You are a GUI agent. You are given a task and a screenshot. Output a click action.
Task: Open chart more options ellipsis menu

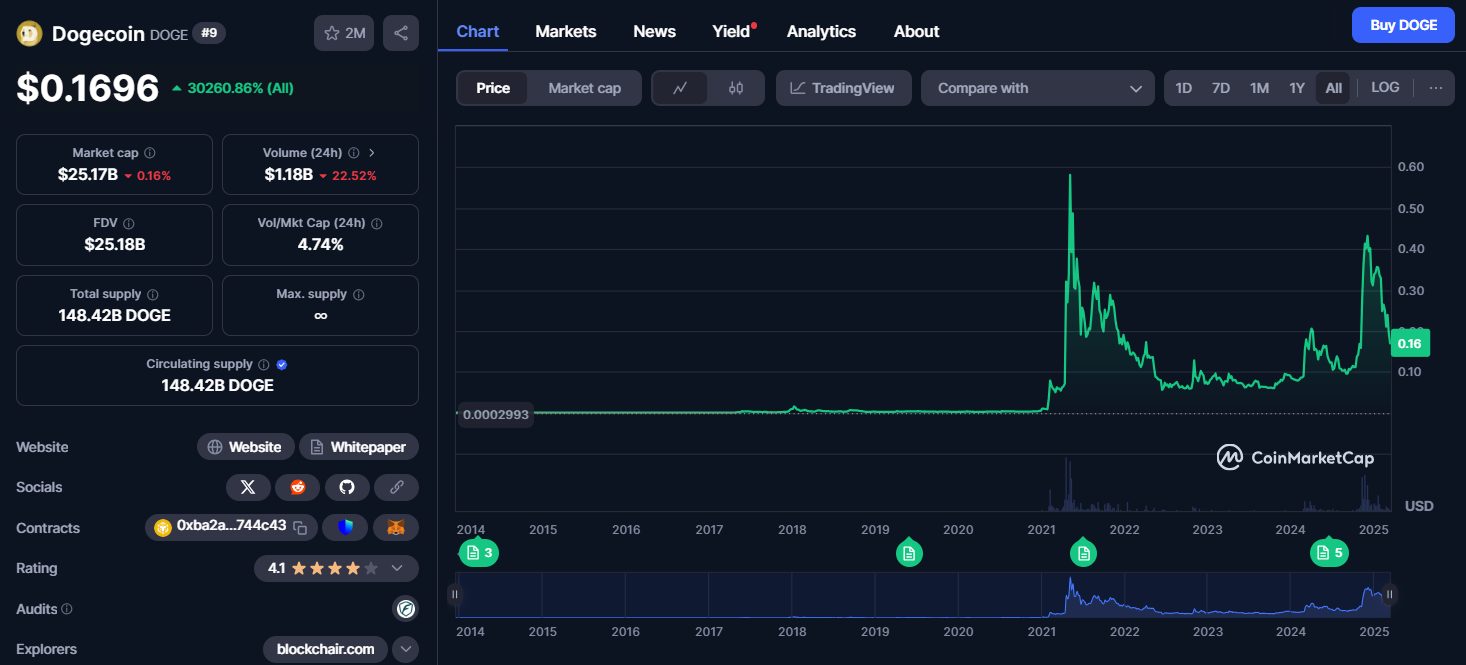coord(1436,88)
